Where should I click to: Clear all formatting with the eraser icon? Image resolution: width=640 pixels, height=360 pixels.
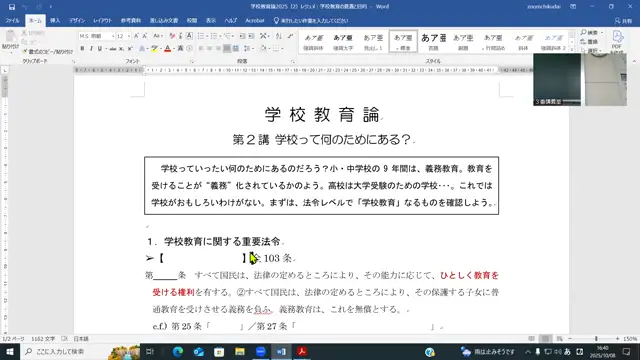(x=172, y=36)
